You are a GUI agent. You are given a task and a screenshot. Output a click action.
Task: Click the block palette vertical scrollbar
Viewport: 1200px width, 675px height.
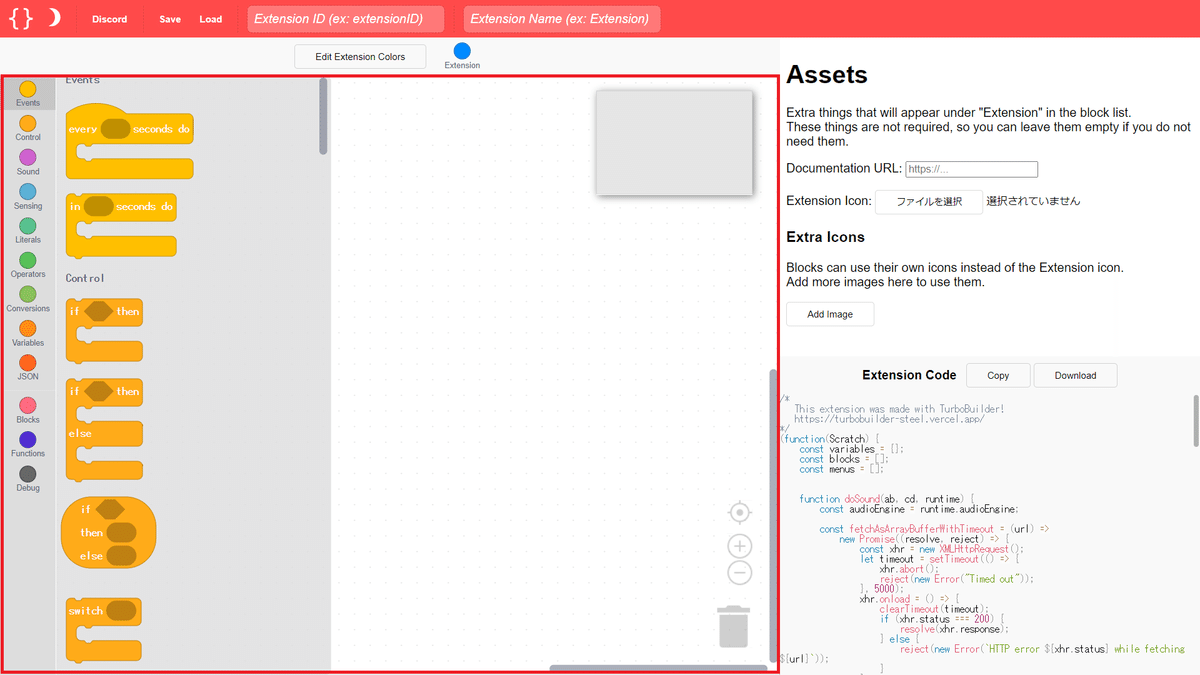(323, 117)
